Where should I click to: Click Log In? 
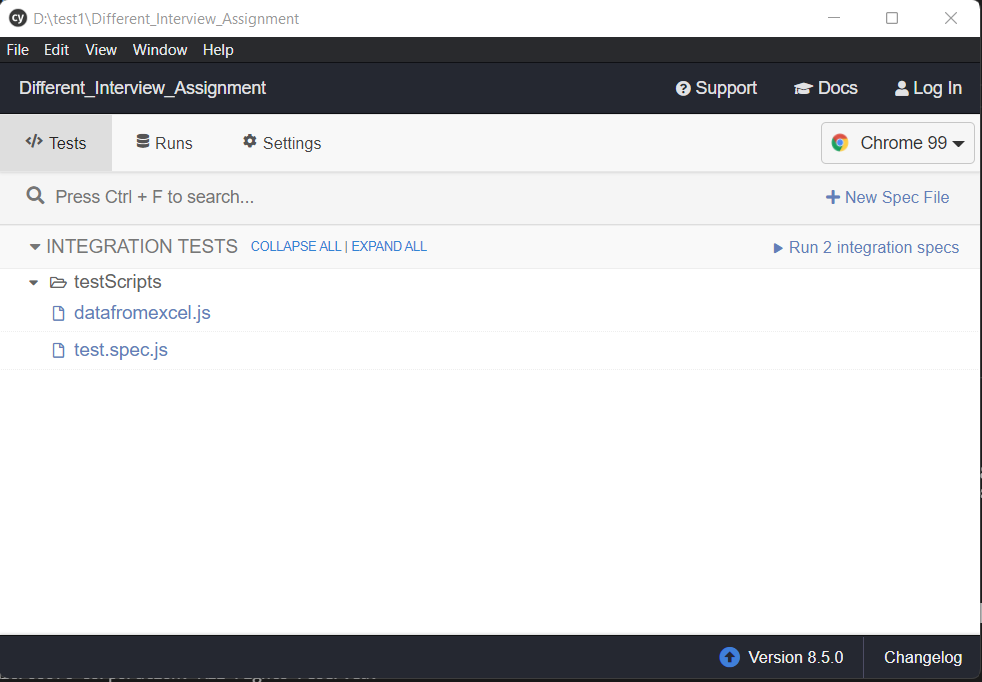pyautogui.click(x=928, y=88)
